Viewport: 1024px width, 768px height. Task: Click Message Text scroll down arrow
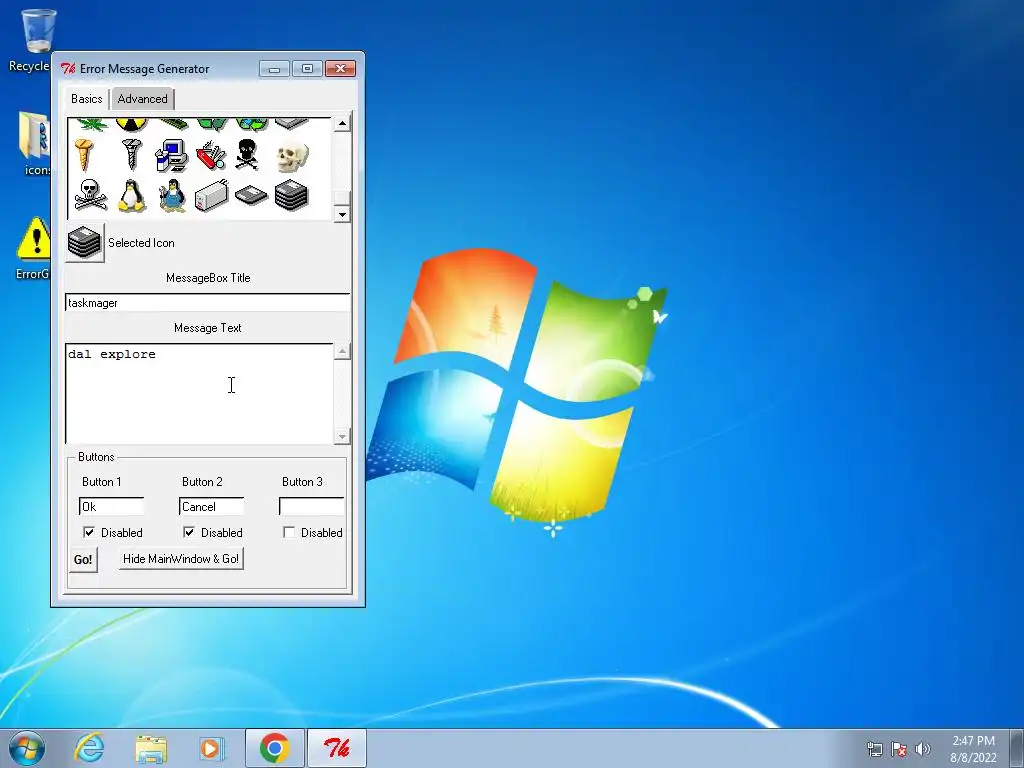tap(342, 436)
